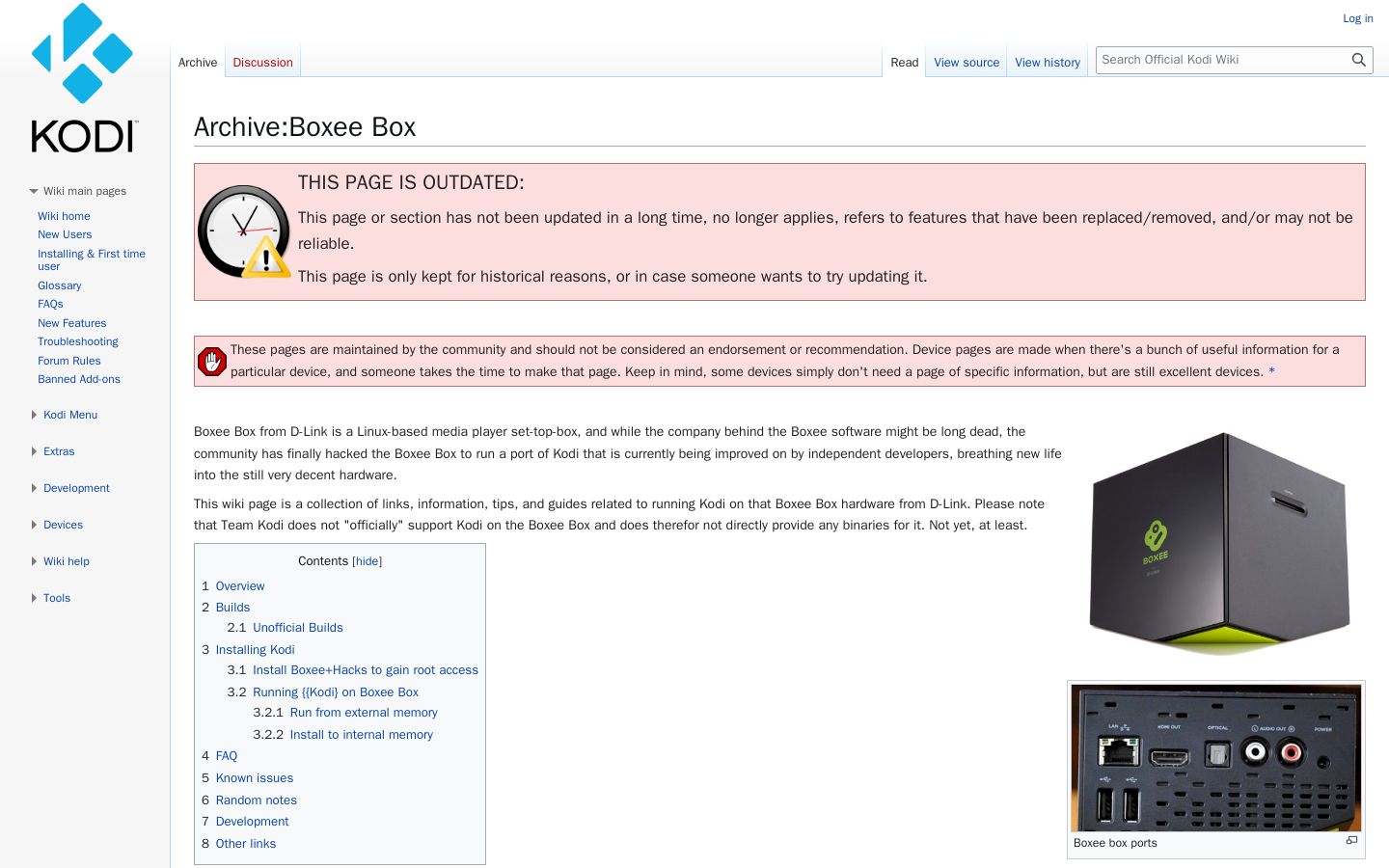Switch to the Discussion tab

coord(262,63)
